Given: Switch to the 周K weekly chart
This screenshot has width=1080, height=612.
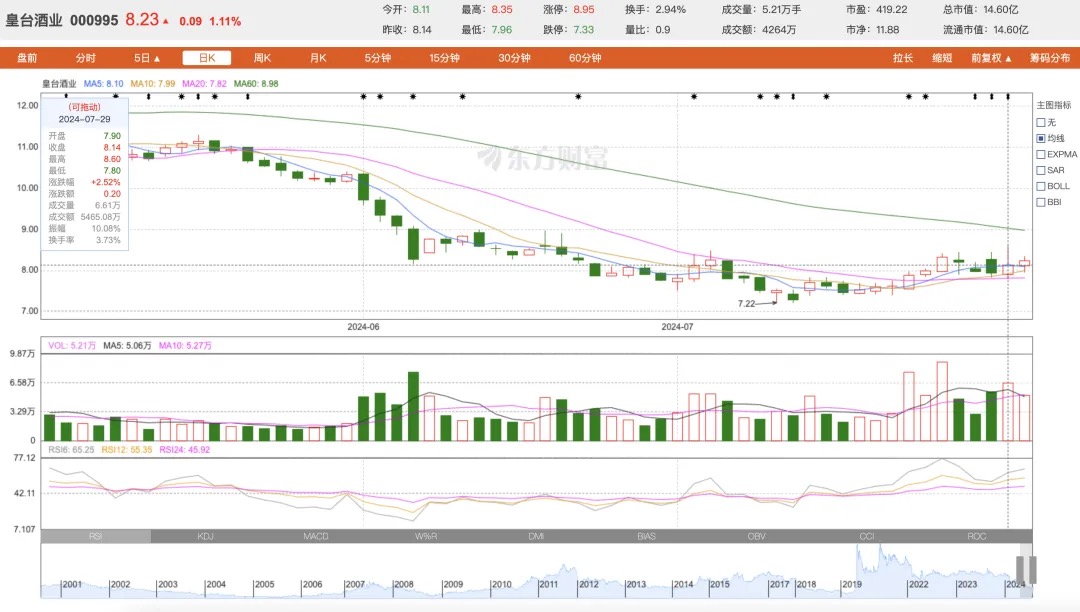Looking at the screenshot, I should [x=262, y=58].
